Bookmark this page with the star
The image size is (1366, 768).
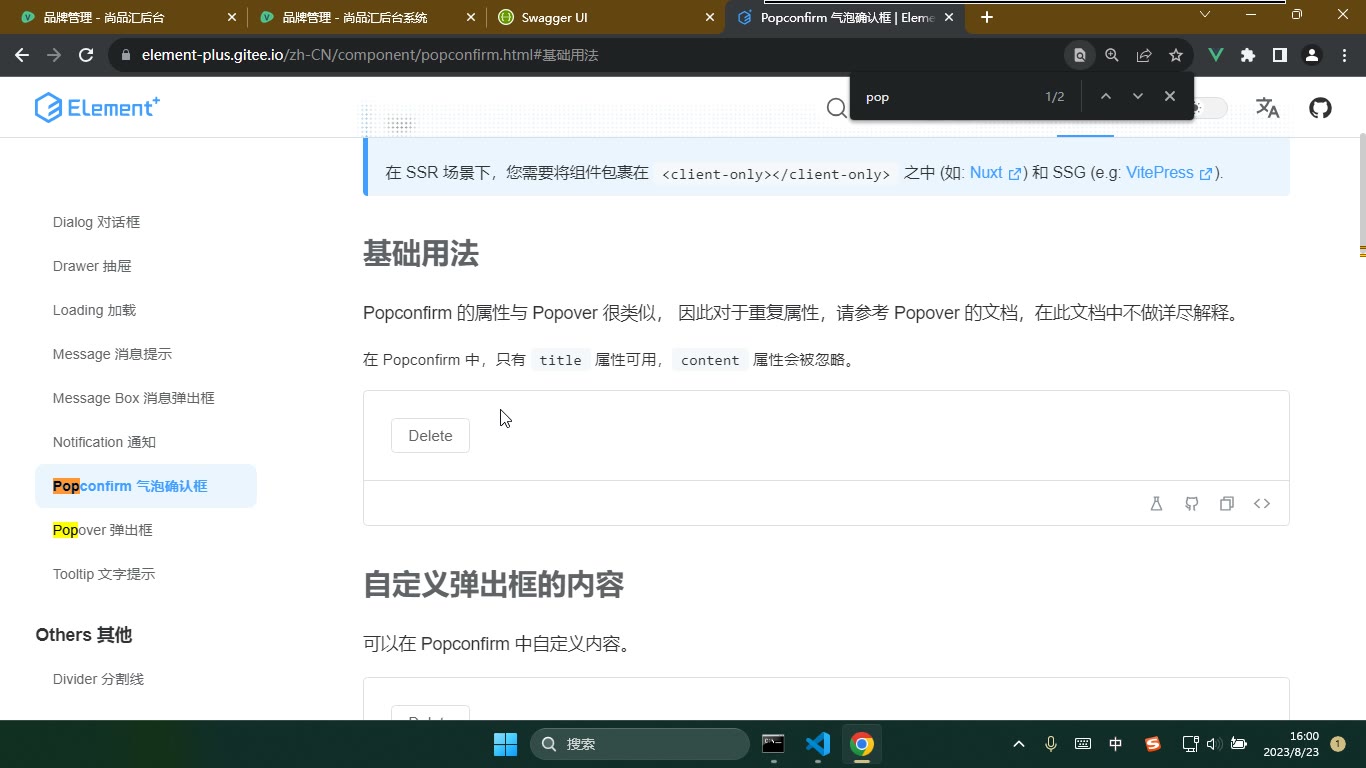(x=1176, y=55)
